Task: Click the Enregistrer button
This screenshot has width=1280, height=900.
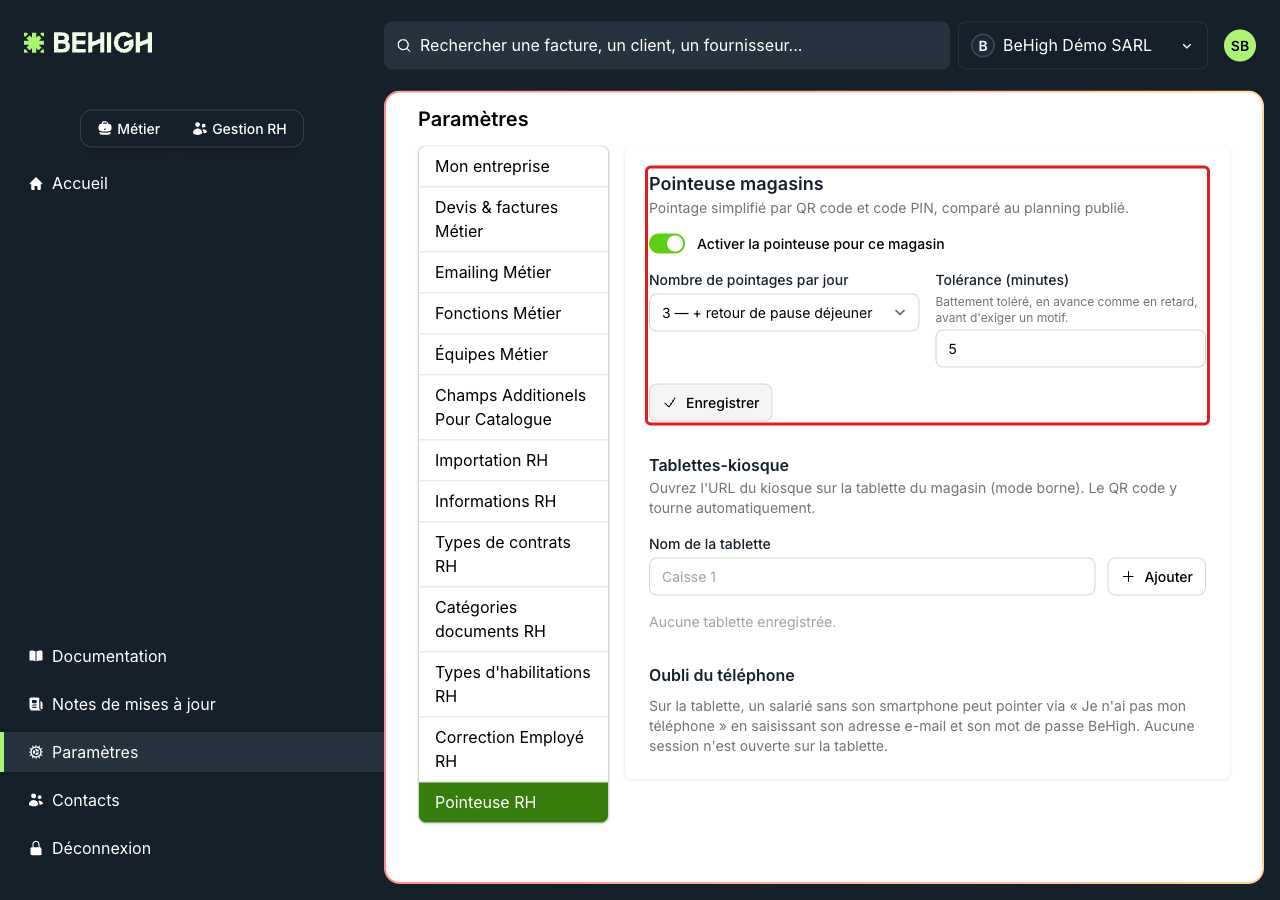Action: coord(711,403)
